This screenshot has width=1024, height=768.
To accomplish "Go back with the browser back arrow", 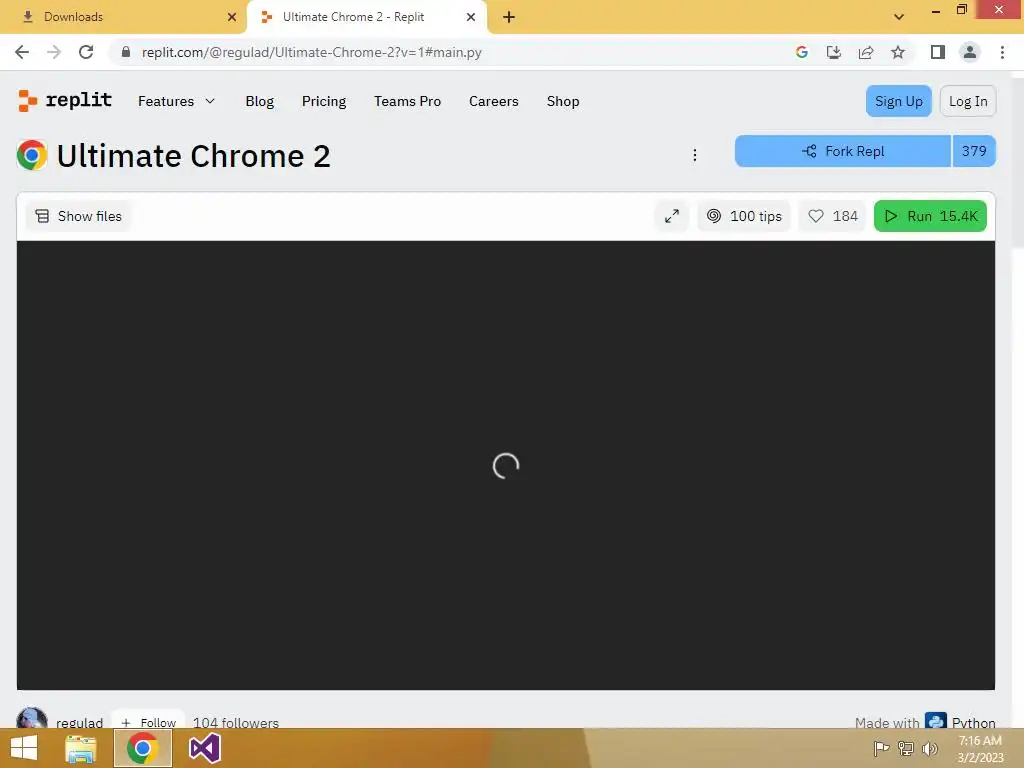I will coord(22,52).
